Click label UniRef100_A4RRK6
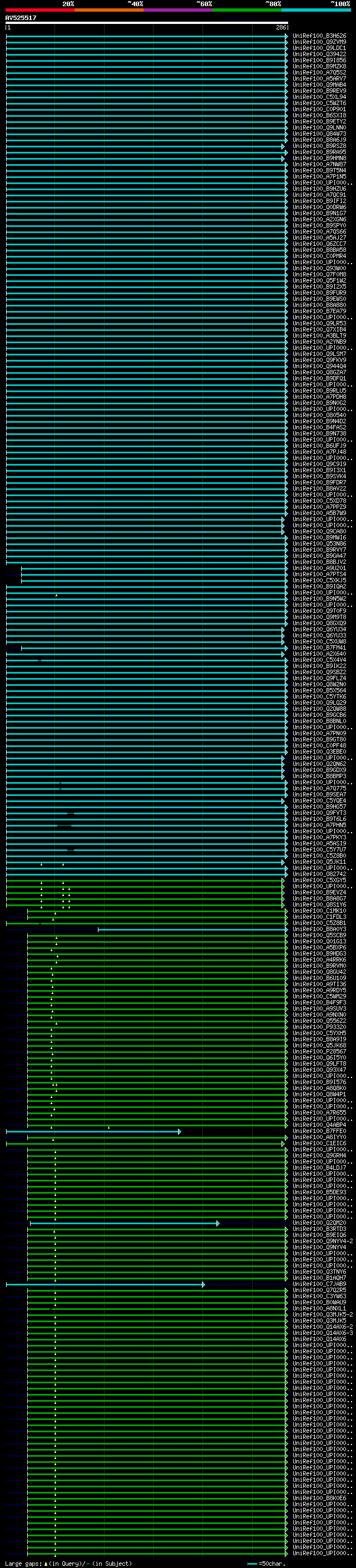This screenshot has width=356, height=1568. pyautogui.click(x=319, y=960)
